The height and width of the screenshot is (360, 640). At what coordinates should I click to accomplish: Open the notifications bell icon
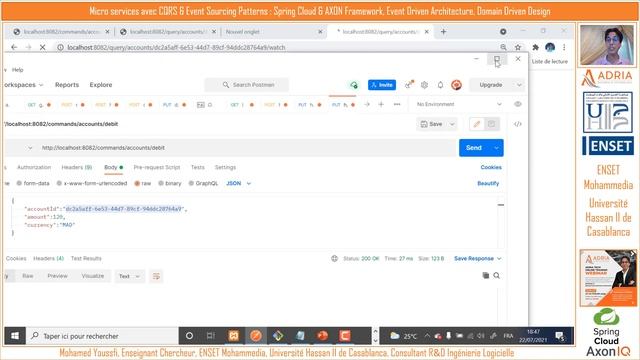tap(440, 85)
